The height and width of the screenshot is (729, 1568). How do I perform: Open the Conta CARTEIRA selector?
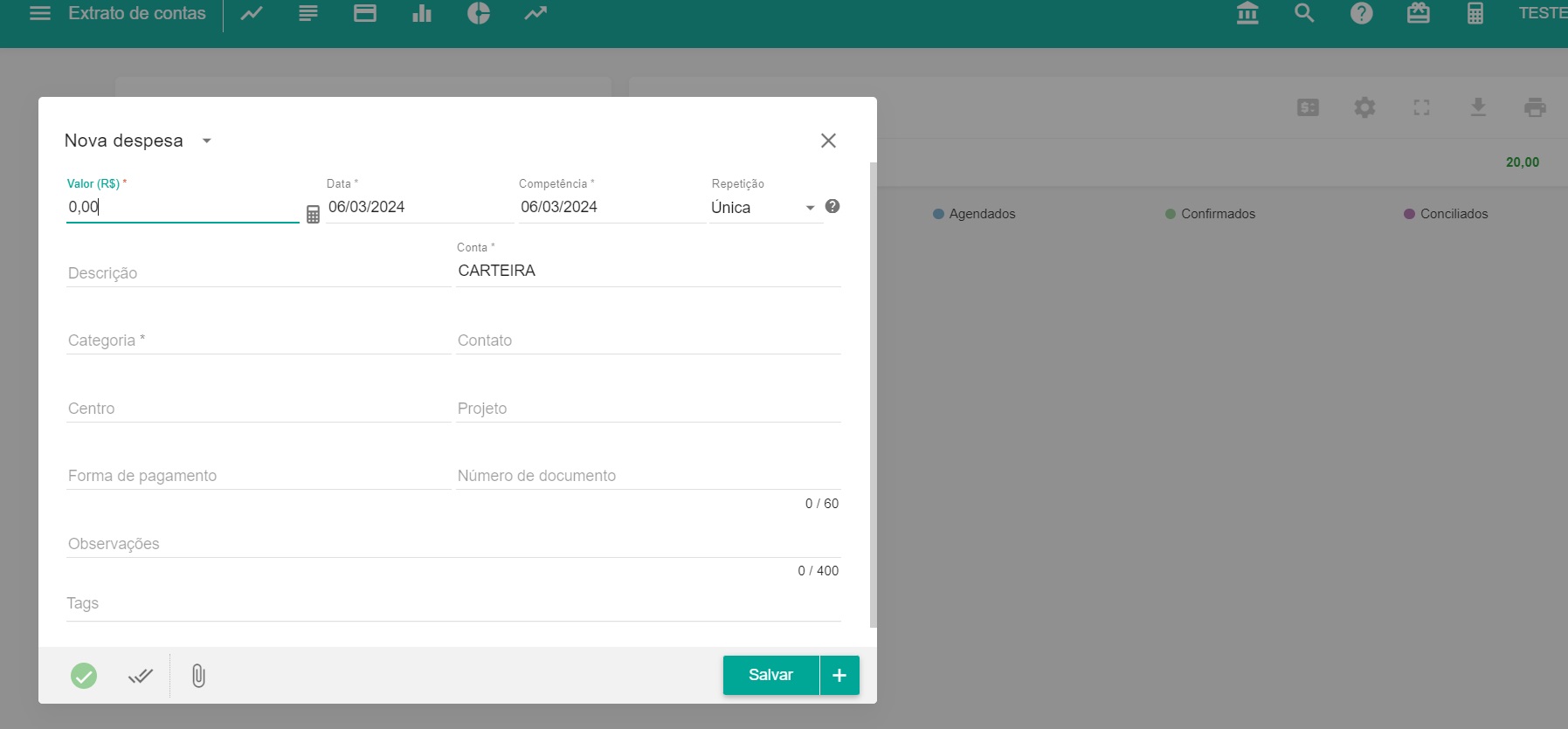point(648,271)
